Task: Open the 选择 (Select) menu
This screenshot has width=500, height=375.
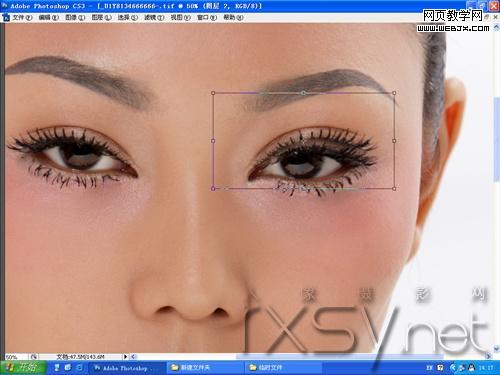Action: (128, 17)
